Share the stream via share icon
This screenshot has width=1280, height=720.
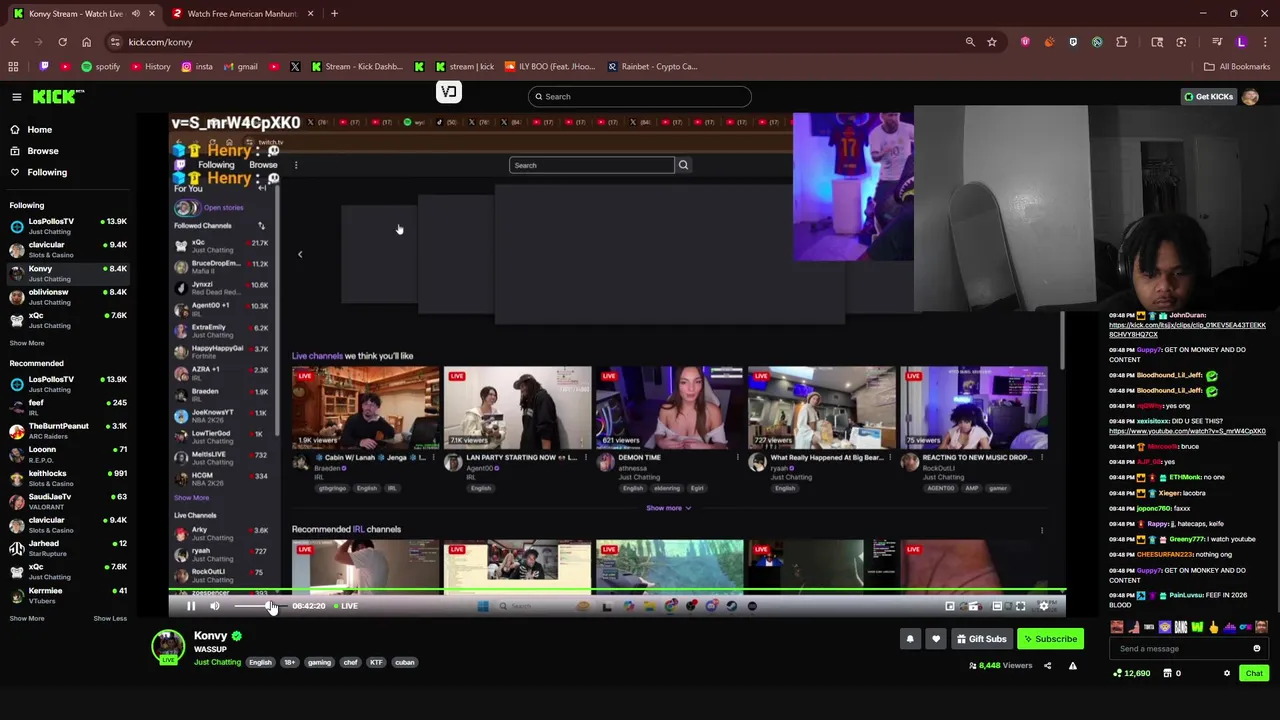point(1047,666)
